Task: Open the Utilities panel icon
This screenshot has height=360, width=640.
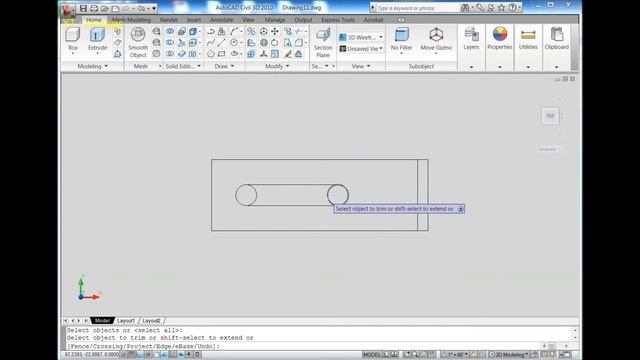Action: 528,34
